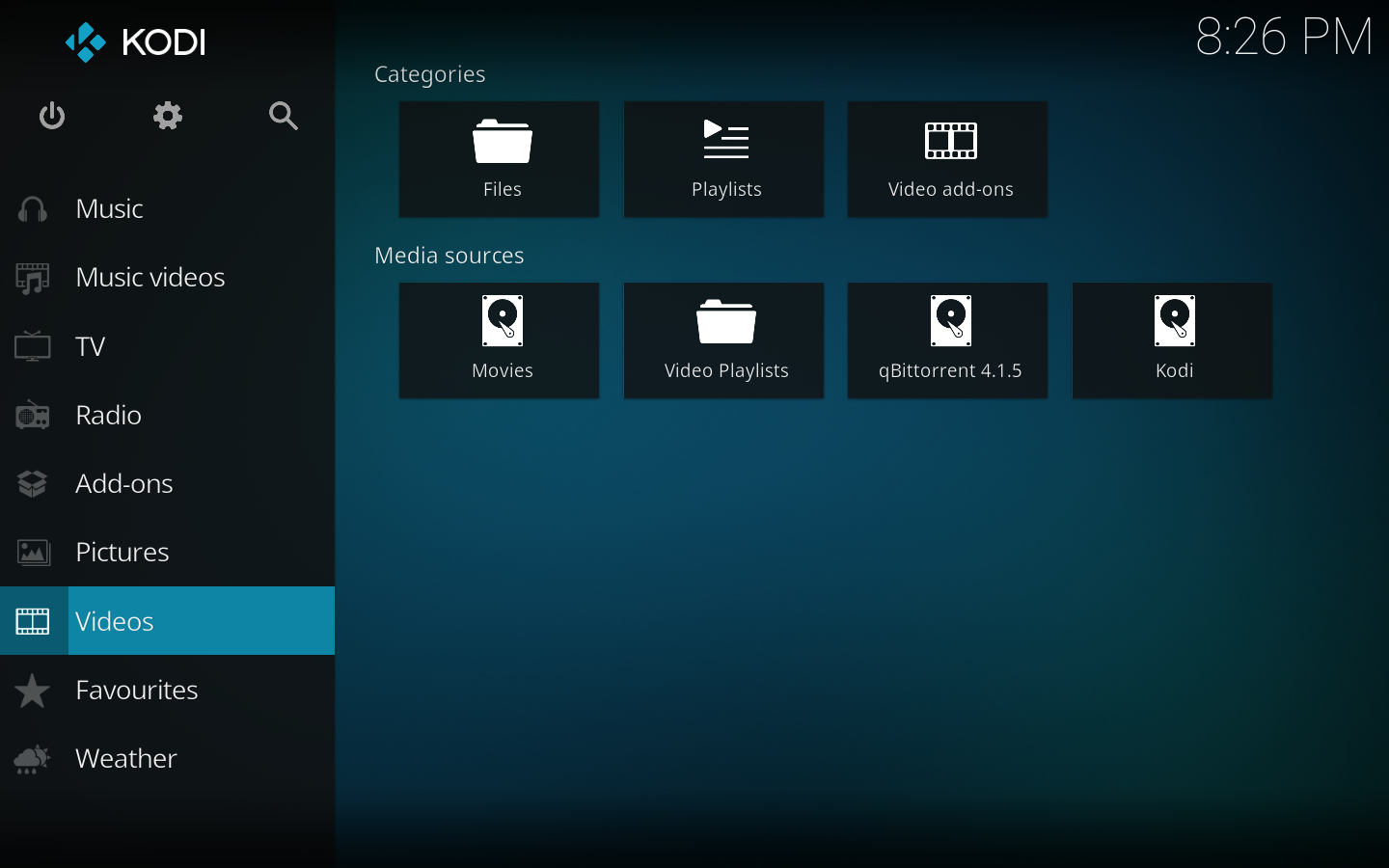Open the Add-ons menu item

[x=124, y=484]
